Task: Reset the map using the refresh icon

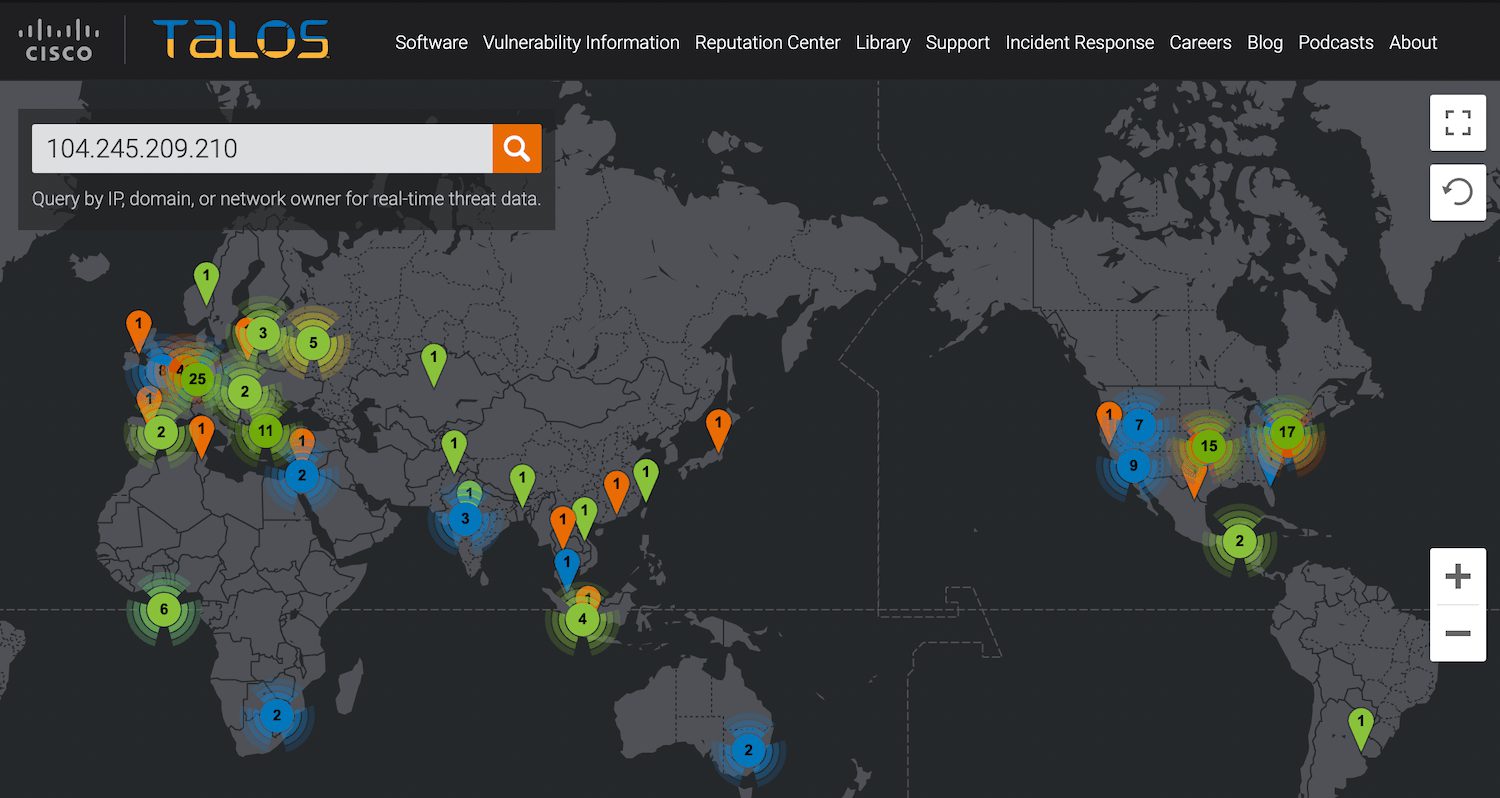Action: click(1457, 191)
